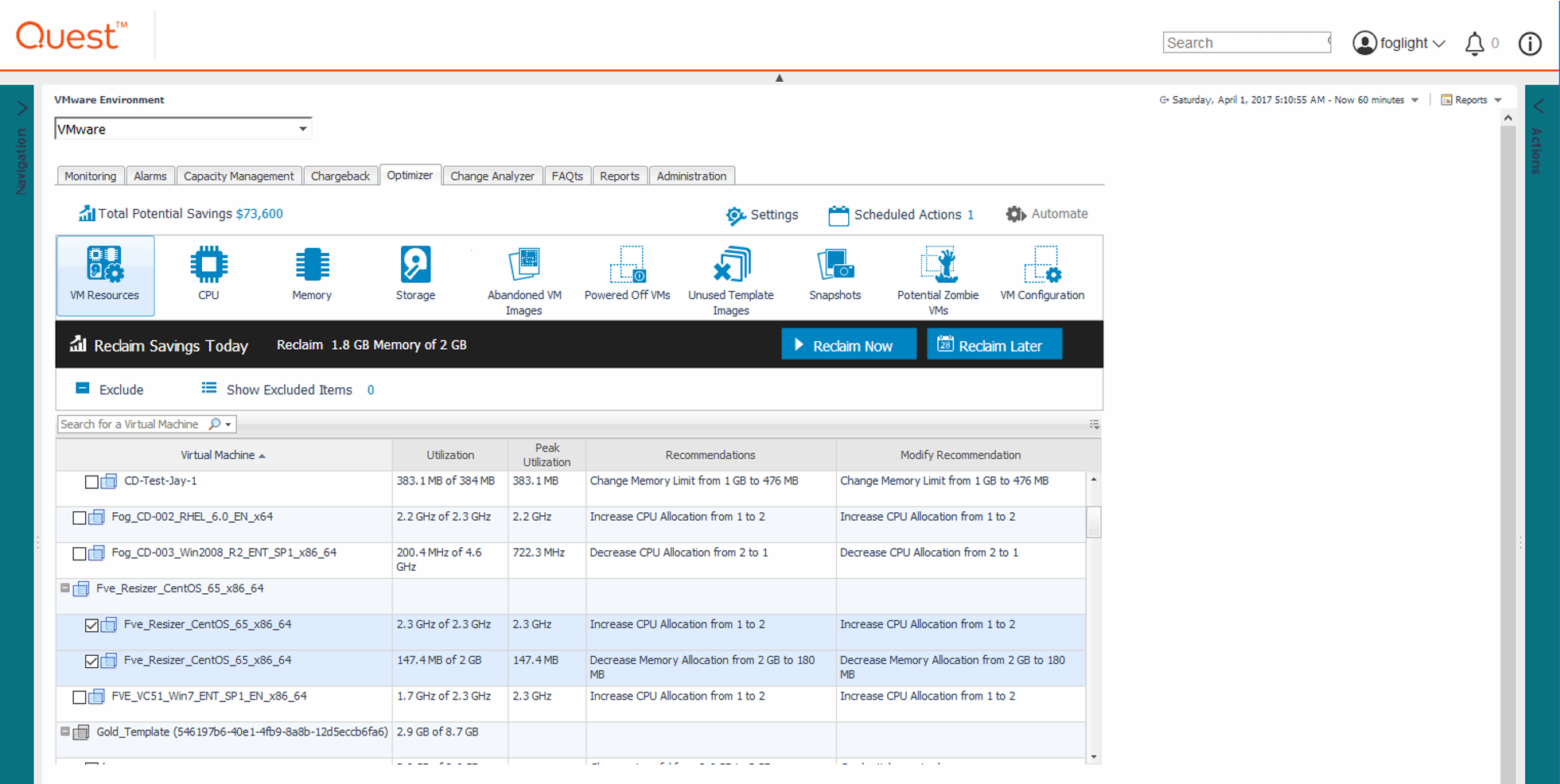Screen dimensions: 1560x784
Task: Click the Show Excluded Items list icon
Action: click(x=209, y=388)
